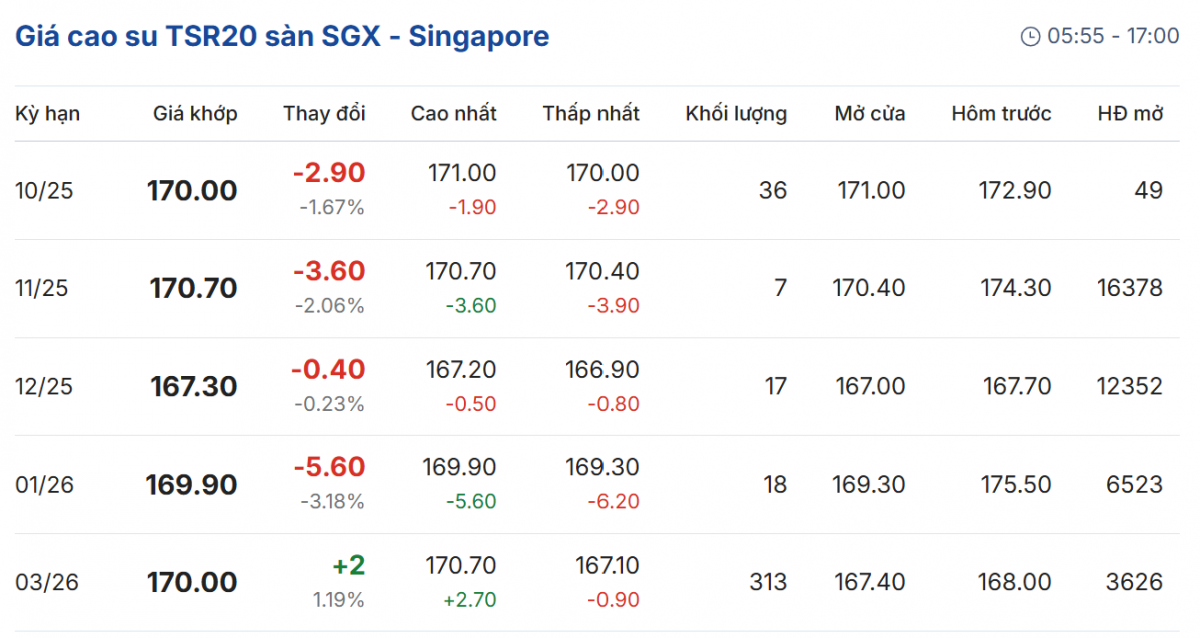
Task: Select the 01/26 contract term row
Action: point(44,485)
